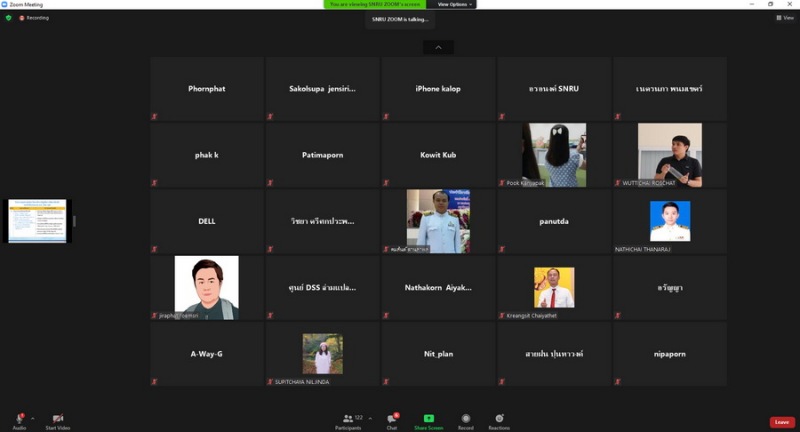
Task: Click the Record icon
Action: [x=465, y=418]
